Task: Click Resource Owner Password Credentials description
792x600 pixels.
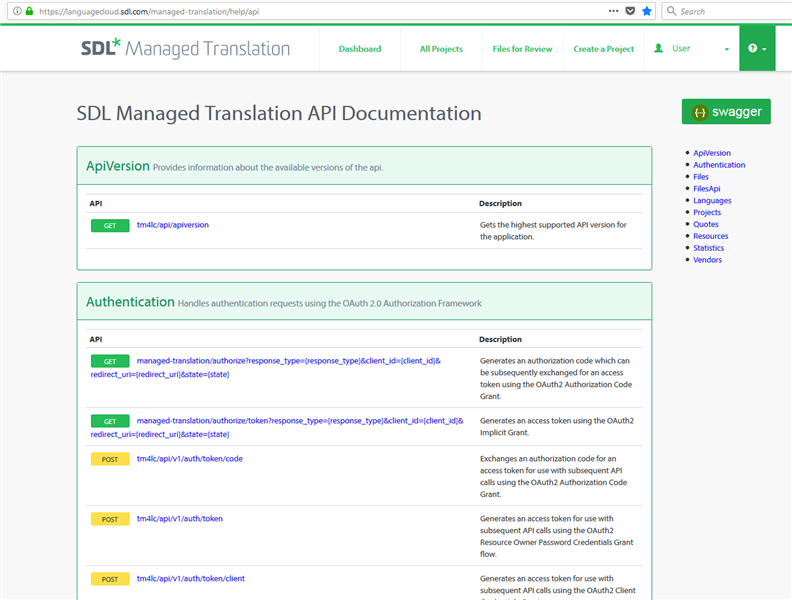Action: [x=556, y=536]
